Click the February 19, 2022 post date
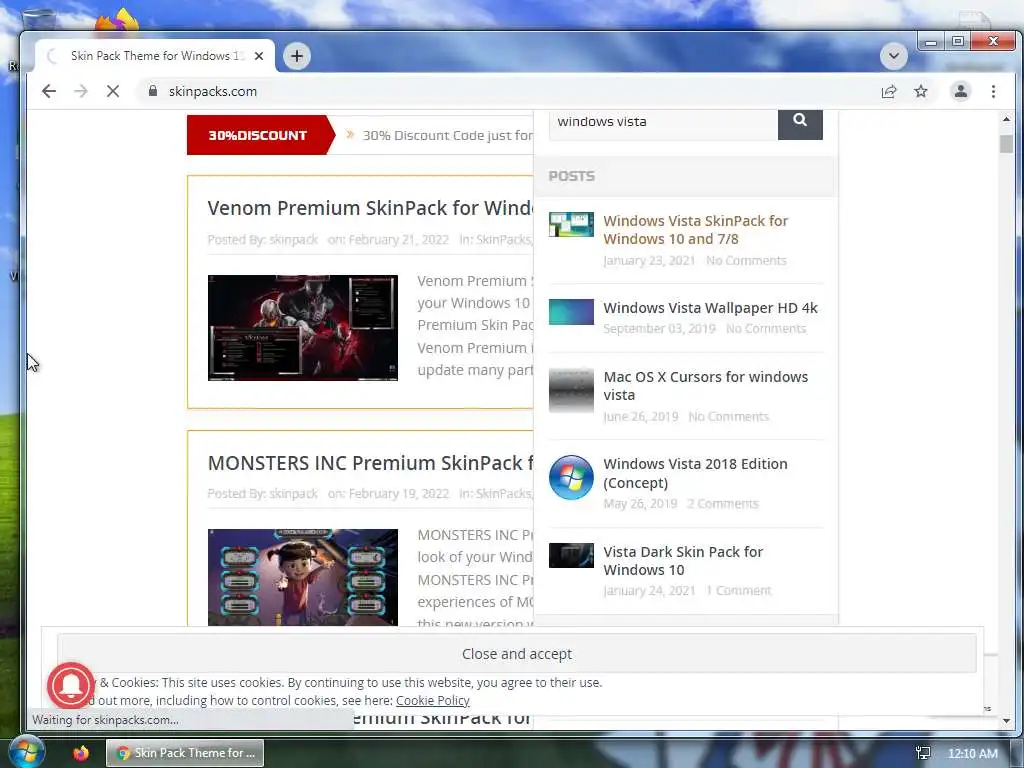The height and width of the screenshot is (768, 1024). coord(398,494)
